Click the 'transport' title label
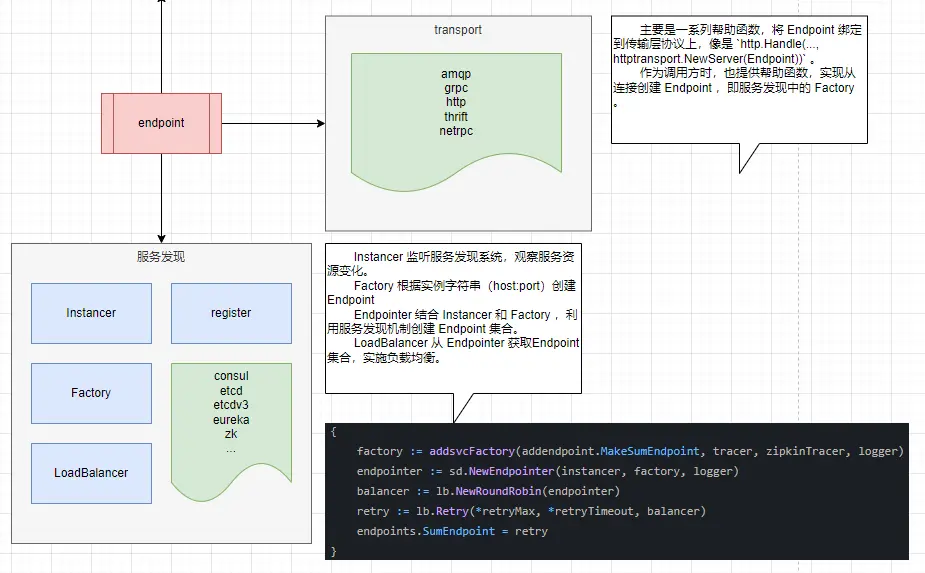 (458, 30)
